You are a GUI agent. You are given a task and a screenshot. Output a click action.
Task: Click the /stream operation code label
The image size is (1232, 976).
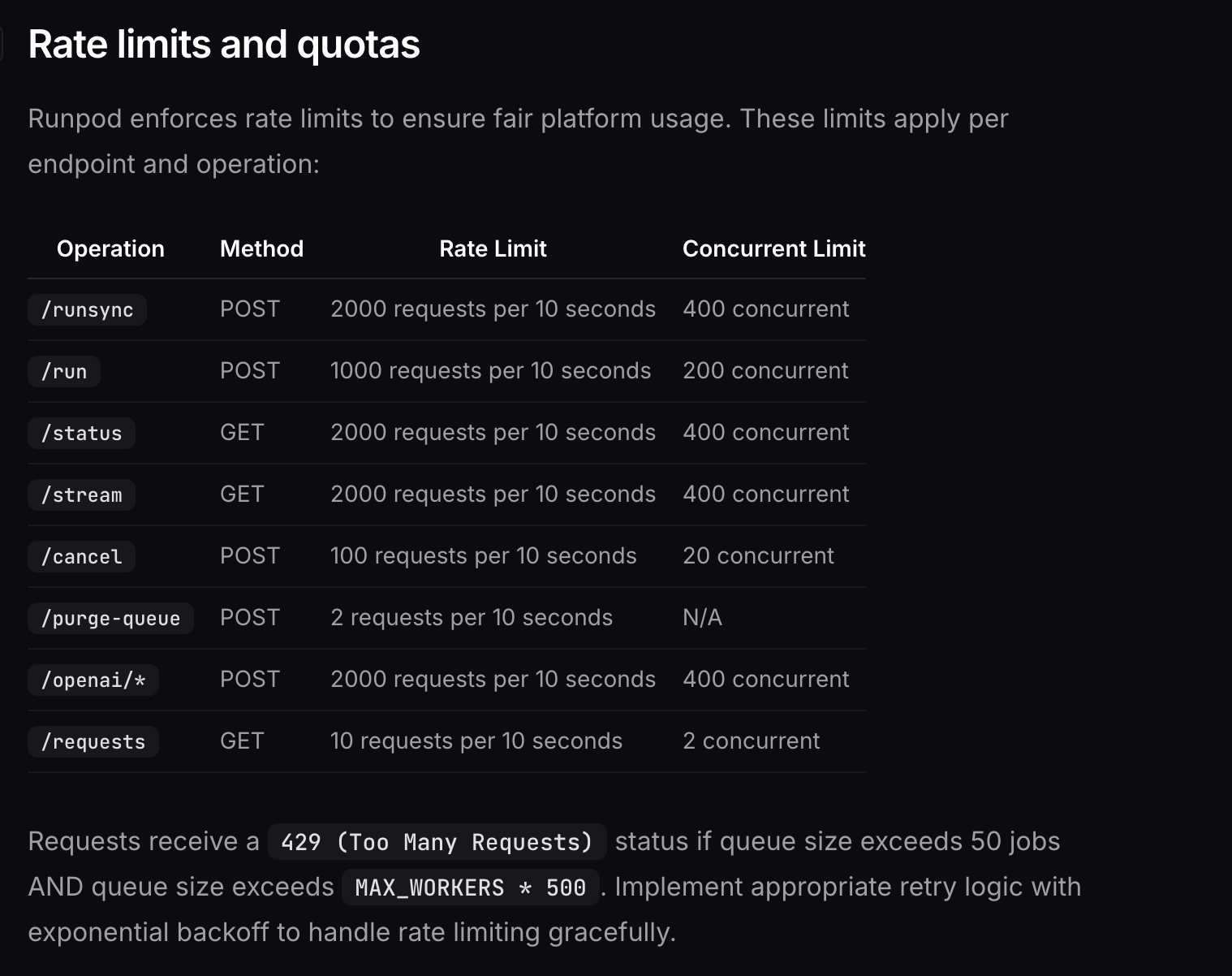(x=81, y=495)
